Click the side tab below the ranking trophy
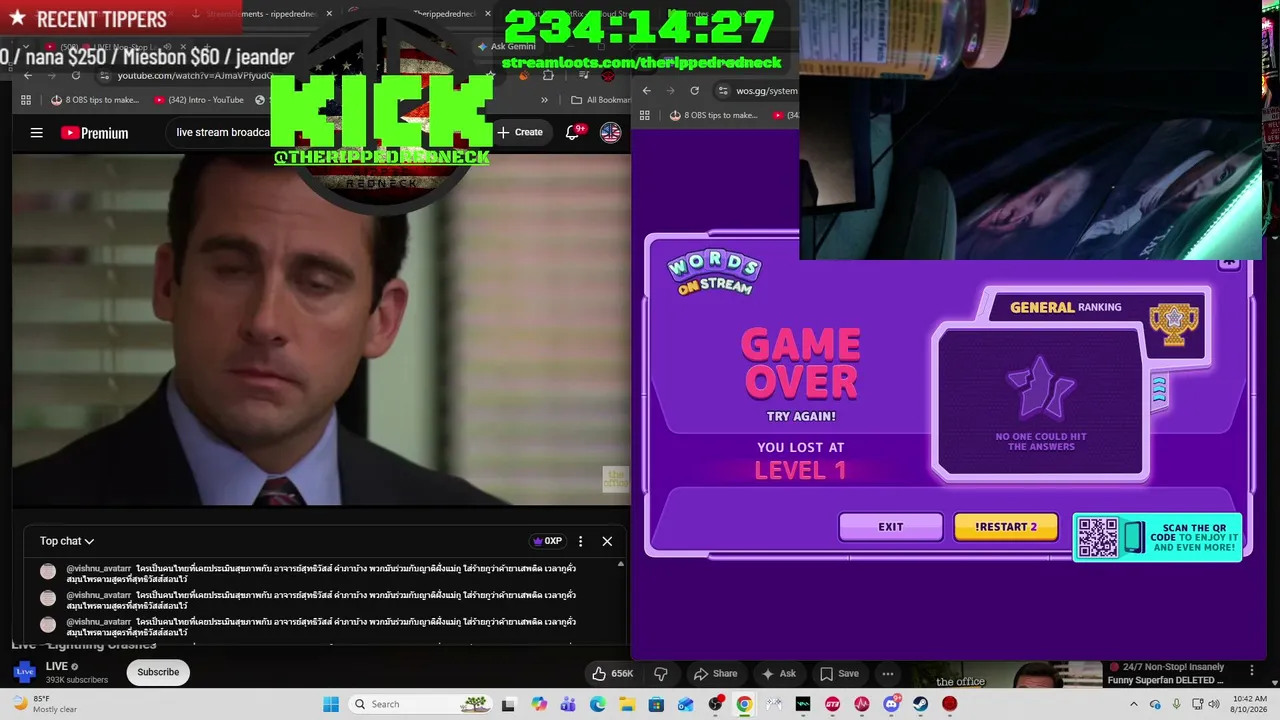The image size is (1280, 720). (1160, 390)
